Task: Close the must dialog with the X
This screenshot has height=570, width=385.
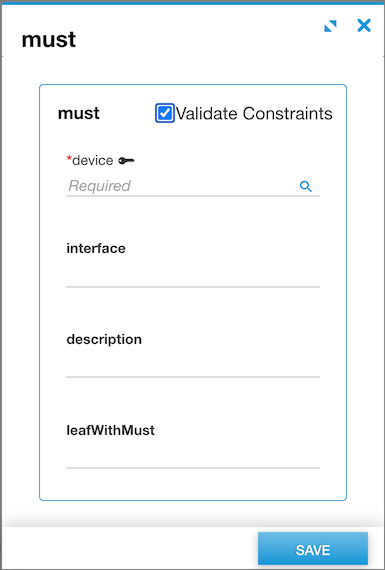Action: pos(364,25)
